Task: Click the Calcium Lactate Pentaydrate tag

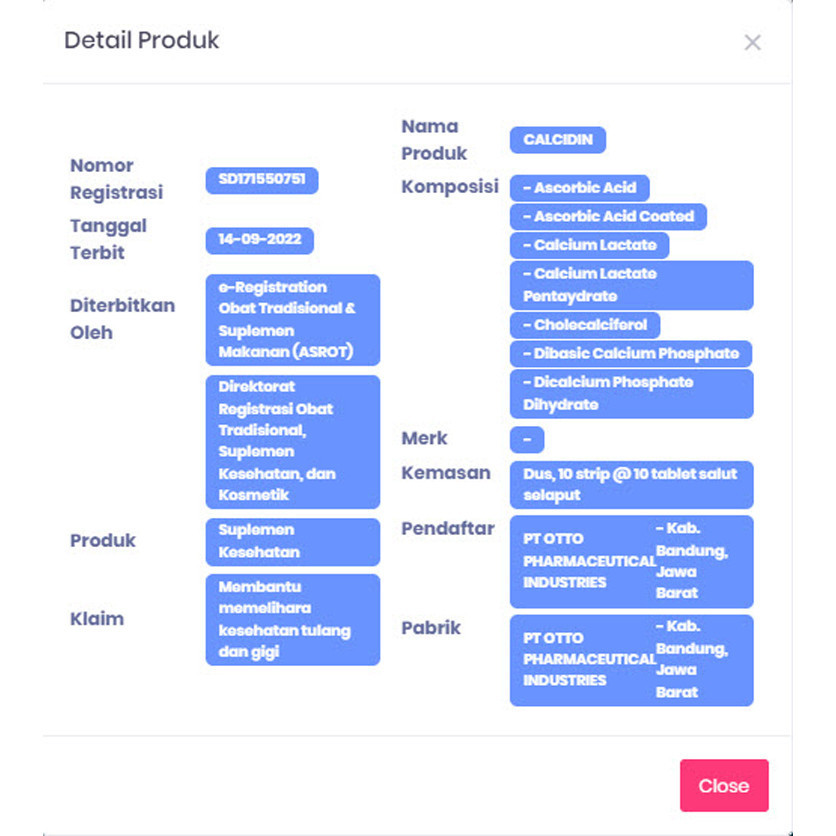Action: (x=631, y=285)
